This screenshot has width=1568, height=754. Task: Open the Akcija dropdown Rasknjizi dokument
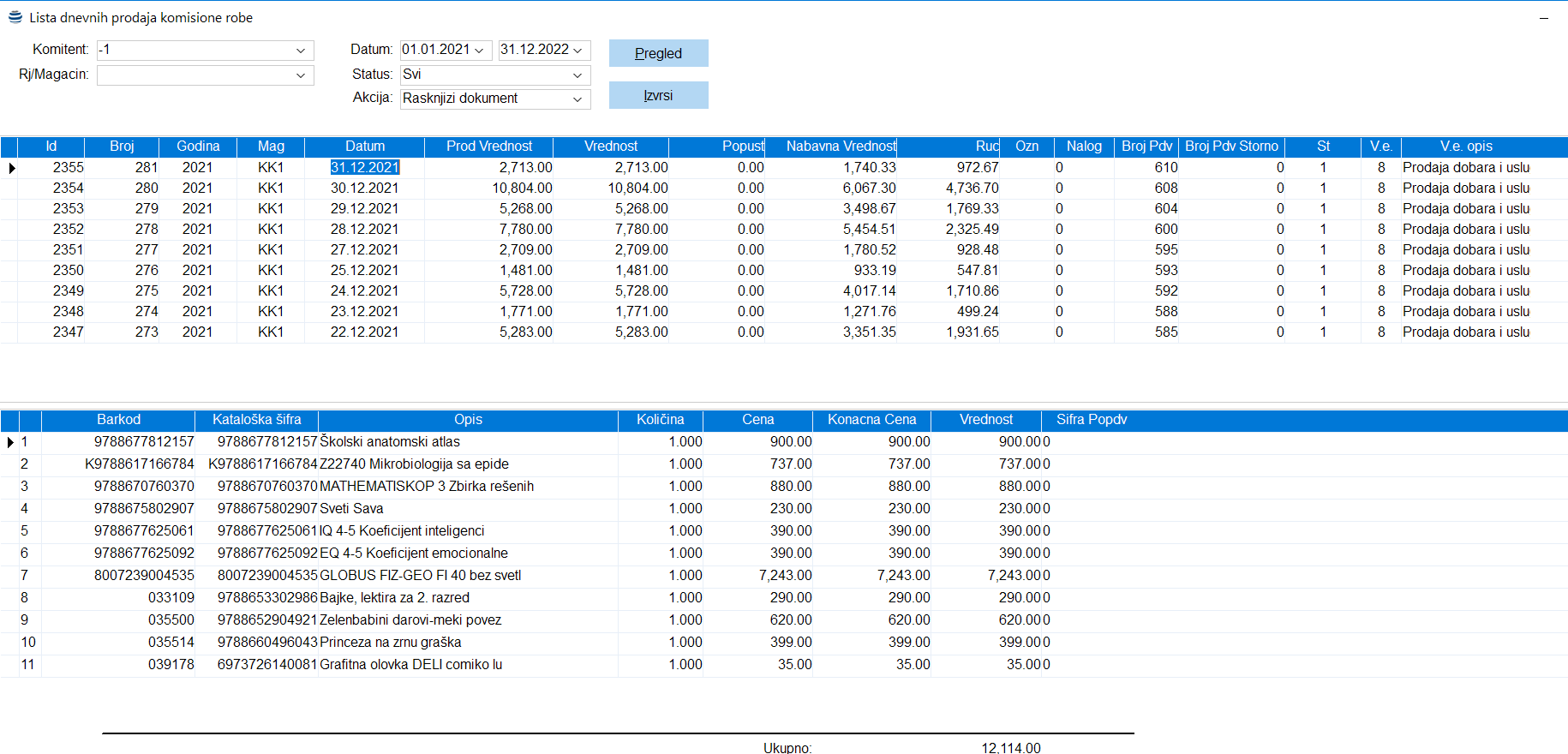(x=578, y=99)
